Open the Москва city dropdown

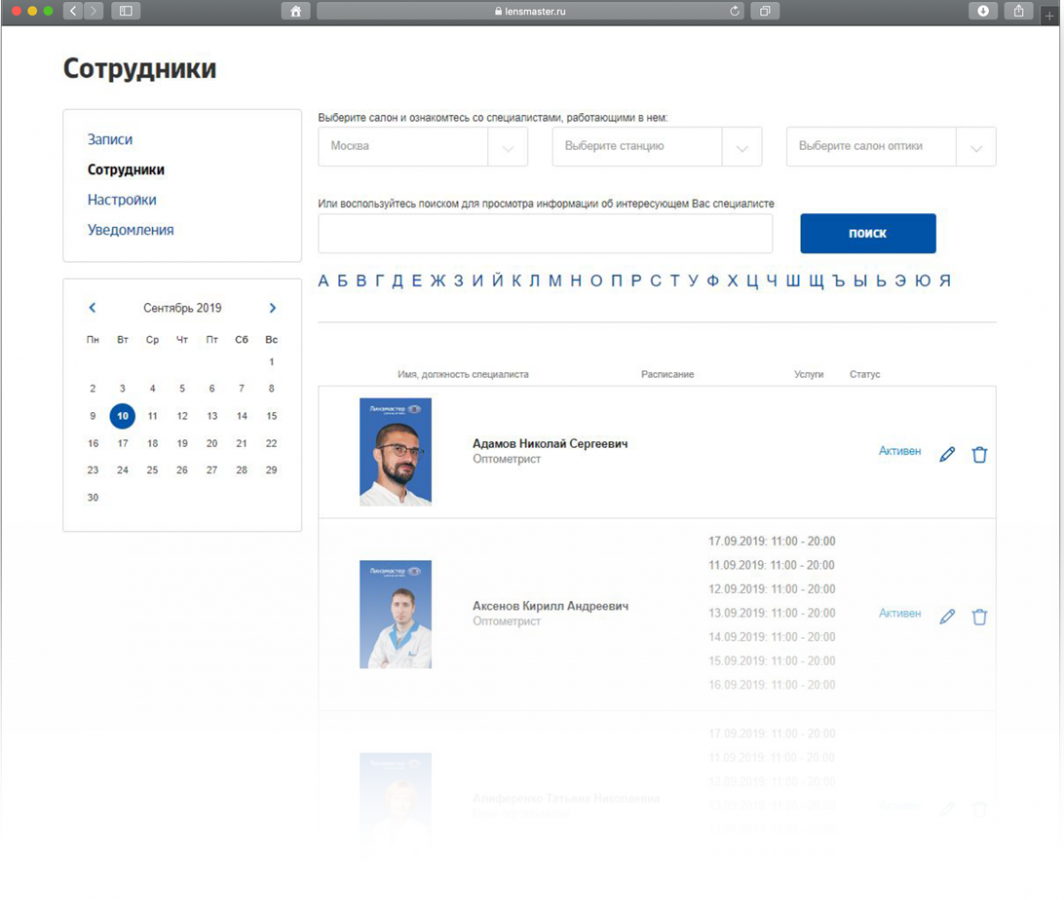tap(423, 147)
